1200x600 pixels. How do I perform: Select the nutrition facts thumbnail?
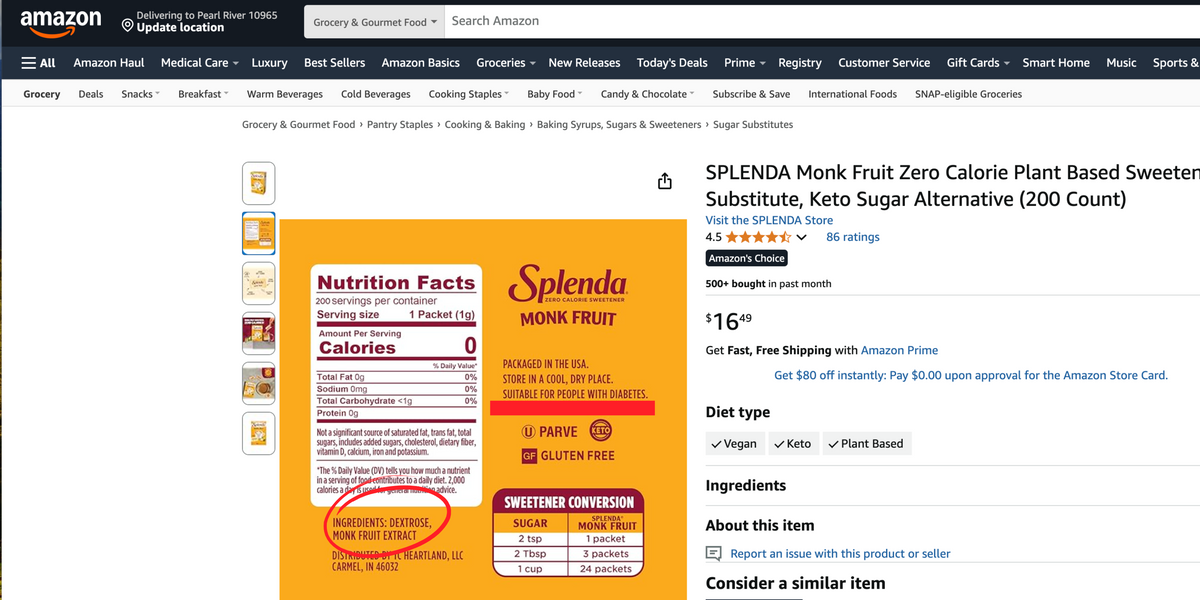258,233
